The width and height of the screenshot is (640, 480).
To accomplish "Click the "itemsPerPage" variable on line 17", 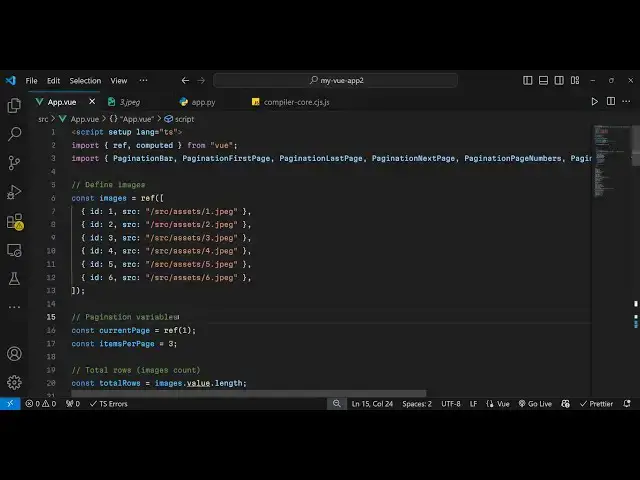I will click(x=127, y=344).
